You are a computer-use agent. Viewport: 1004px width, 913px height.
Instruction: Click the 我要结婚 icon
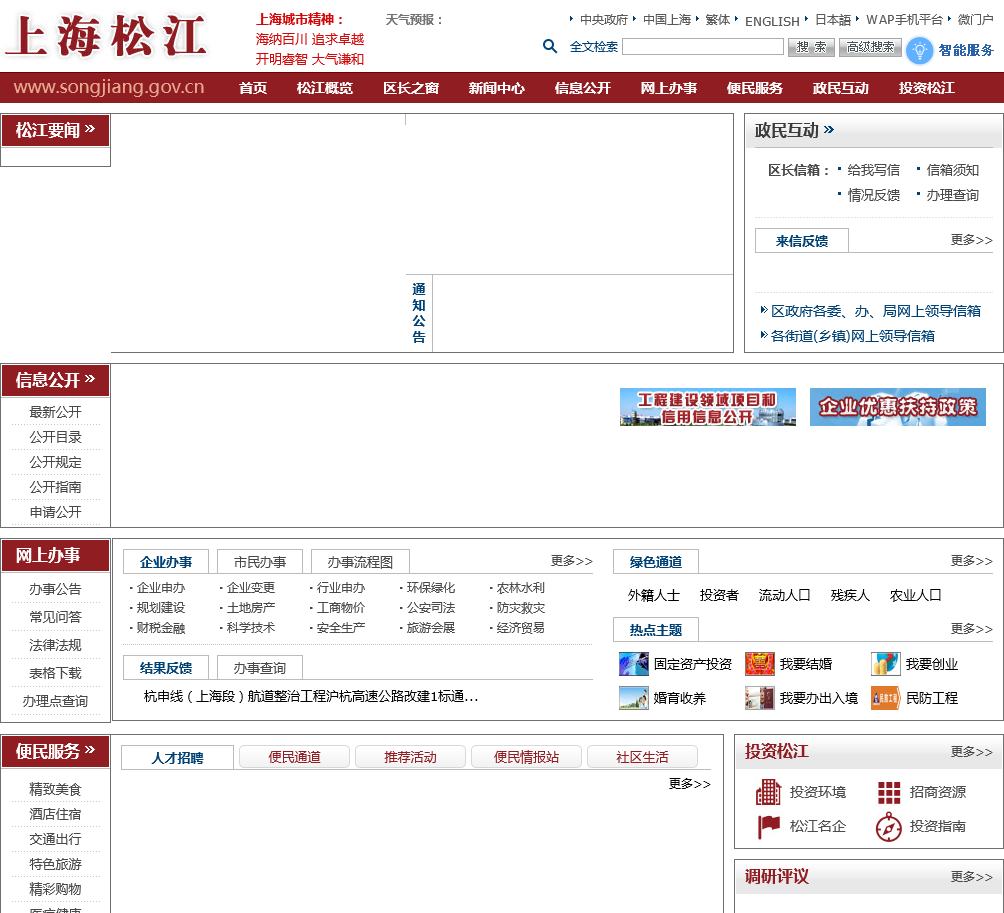tap(759, 664)
